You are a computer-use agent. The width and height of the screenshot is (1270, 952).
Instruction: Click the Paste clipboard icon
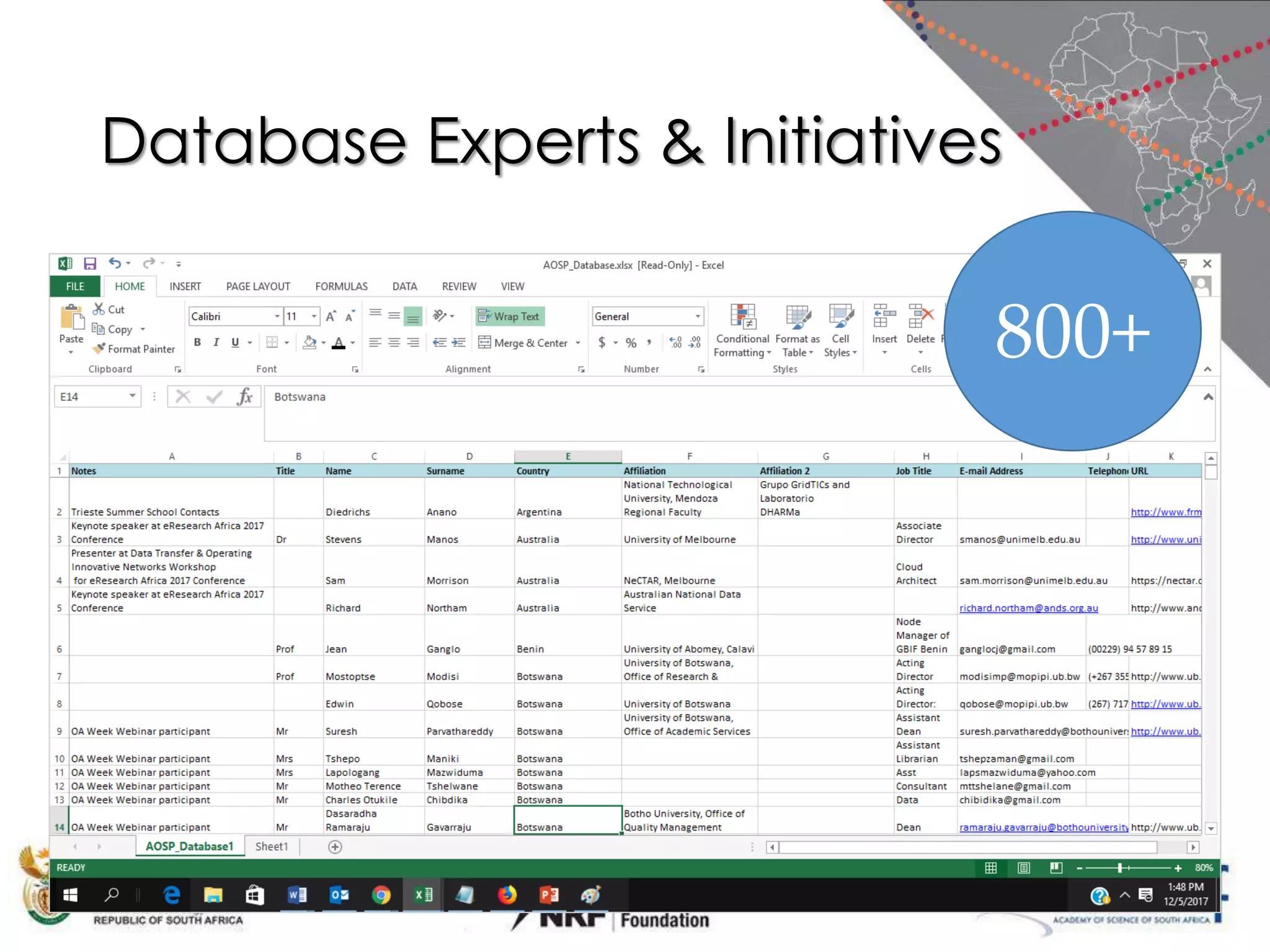pos(72,317)
